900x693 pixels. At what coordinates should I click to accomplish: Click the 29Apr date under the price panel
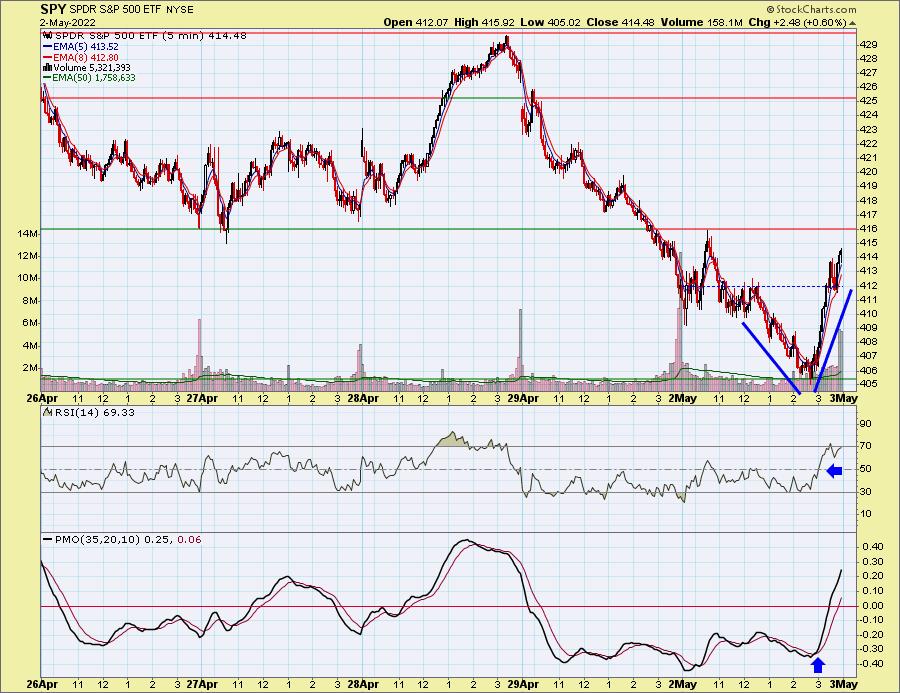click(523, 397)
